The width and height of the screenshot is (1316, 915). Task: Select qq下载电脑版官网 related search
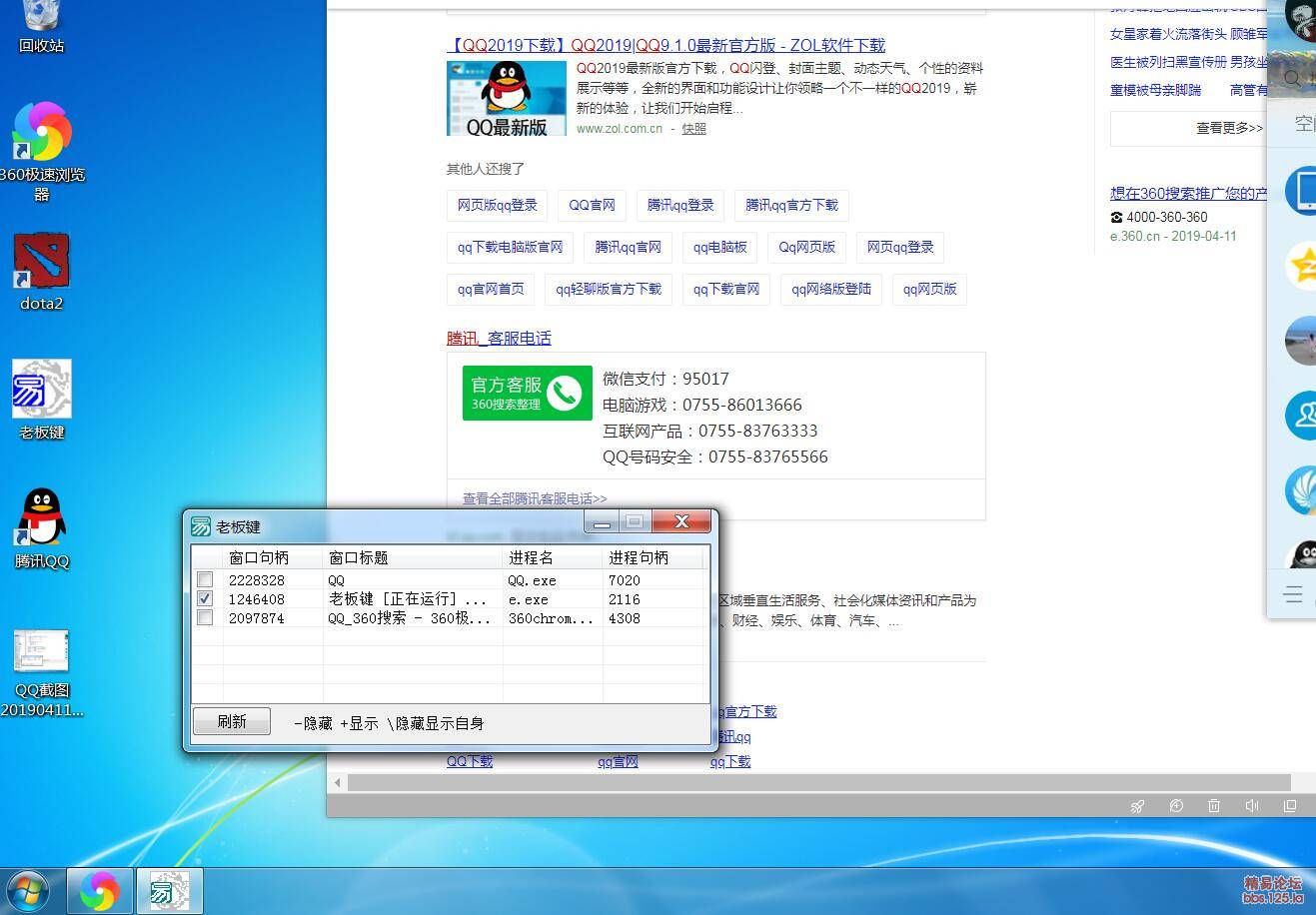[x=511, y=247]
